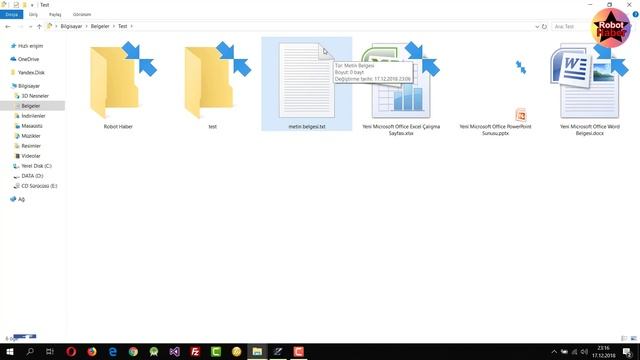
Task: Open the volume control in system tray
Action: [x=584, y=352]
